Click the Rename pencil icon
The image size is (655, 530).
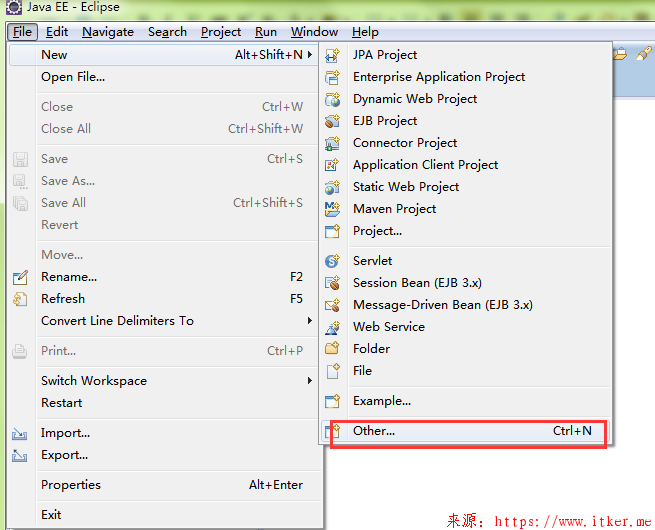click(x=20, y=277)
